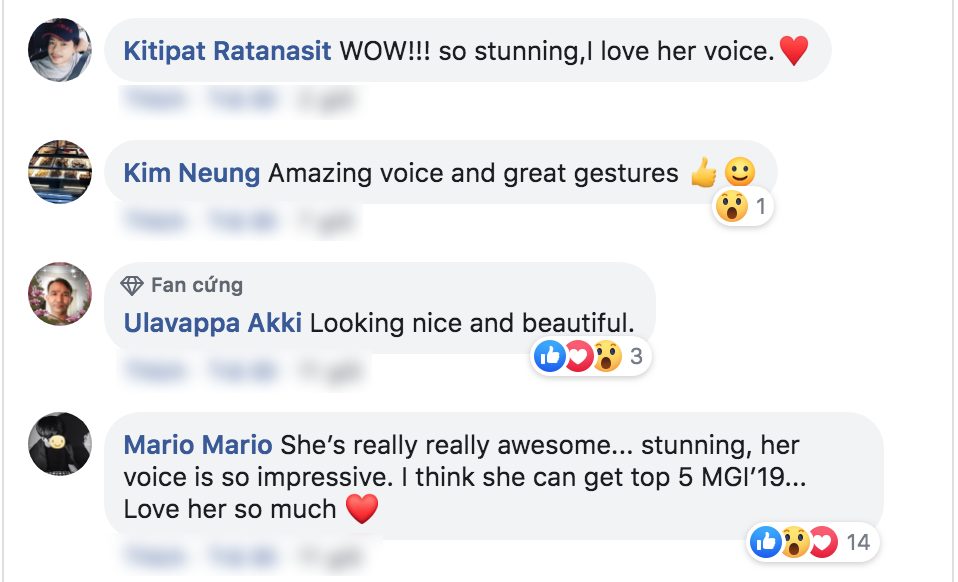The width and height of the screenshot is (958, 582).
Task: Open reaction count 14 on Mario Mario's comment
Action: pos(857,543)
